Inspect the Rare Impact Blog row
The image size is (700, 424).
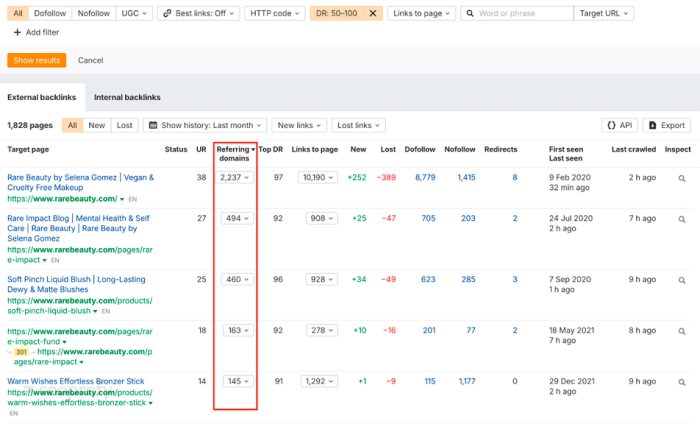pyautogui.click(x=682, y=219)
